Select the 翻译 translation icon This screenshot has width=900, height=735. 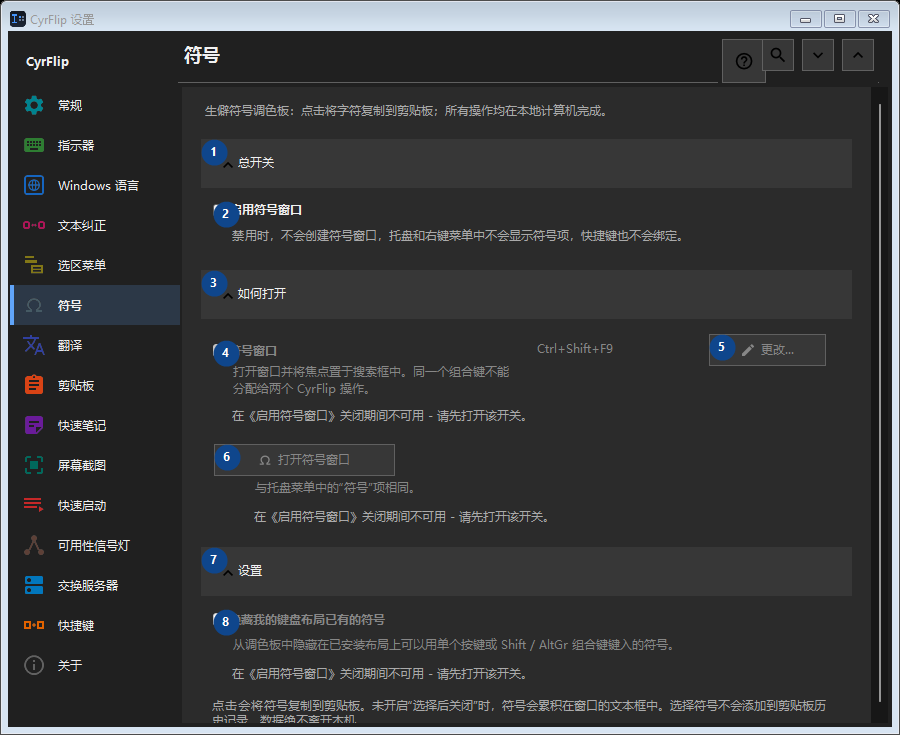click(x=34, y=345)
